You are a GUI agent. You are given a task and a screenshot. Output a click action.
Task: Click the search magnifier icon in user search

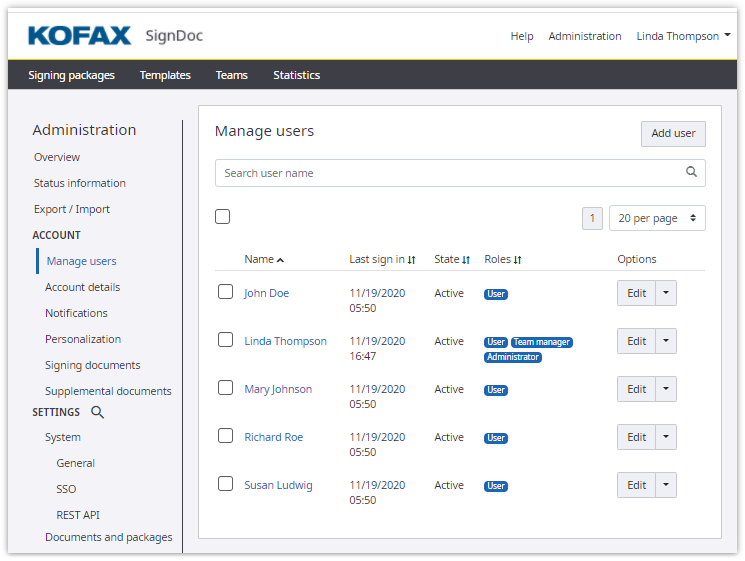[691, 172]
